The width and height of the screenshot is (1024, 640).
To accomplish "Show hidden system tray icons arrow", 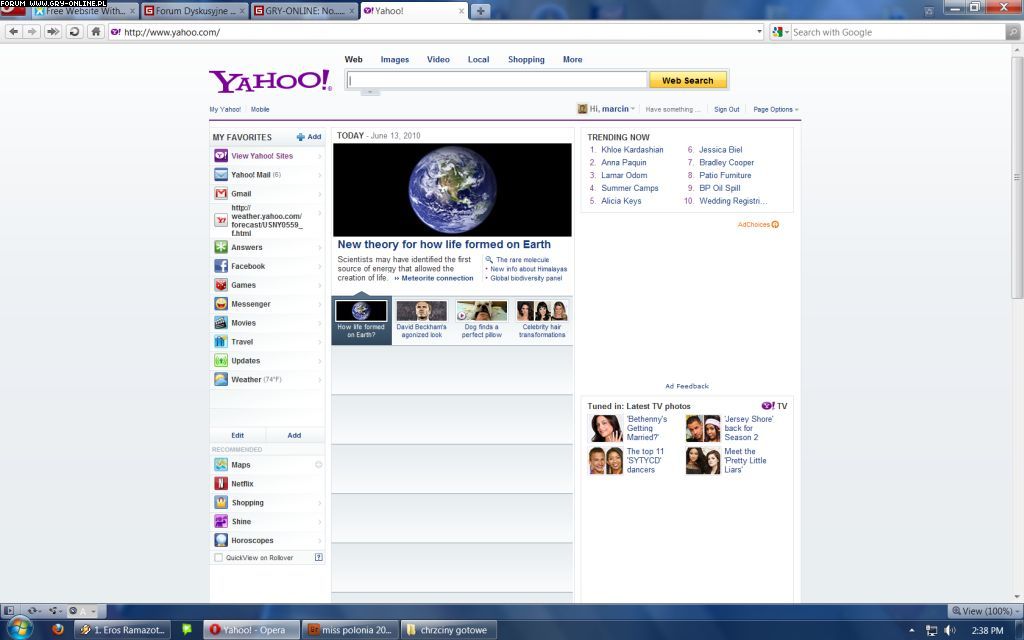I will pos(912,630).
